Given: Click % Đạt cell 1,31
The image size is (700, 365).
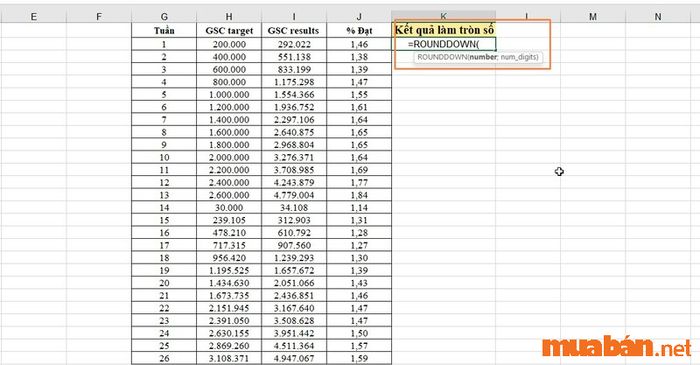Looking at the screenshot, I should tap(359, 220).
